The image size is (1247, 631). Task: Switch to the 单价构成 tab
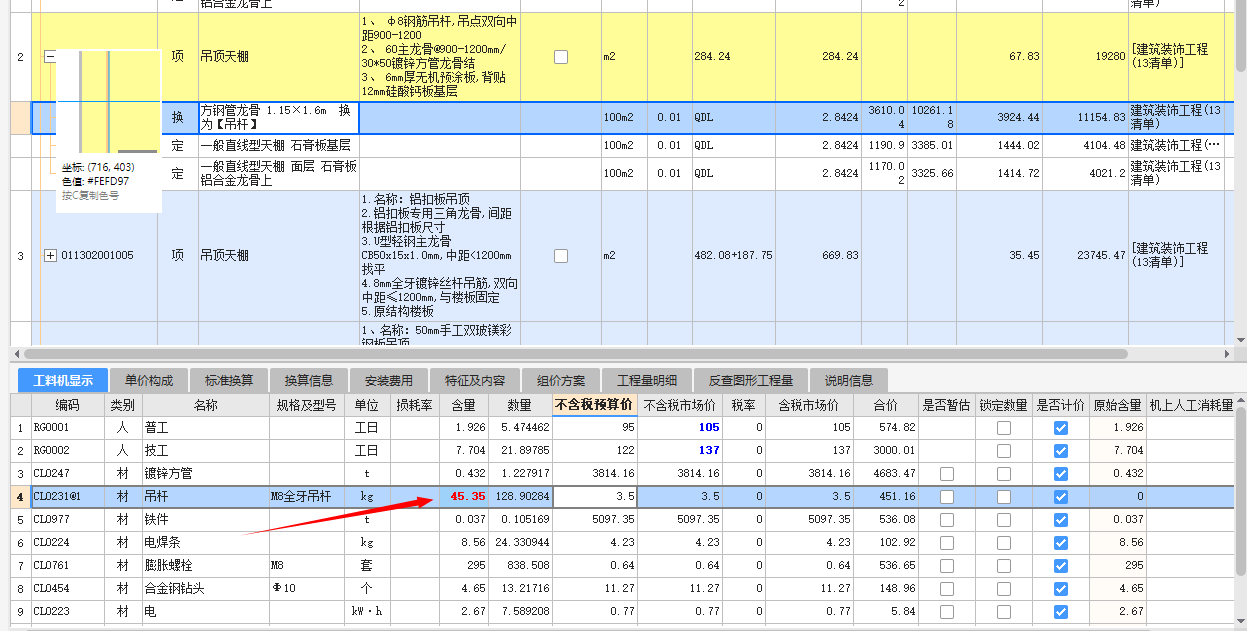pyautogui.click(x=148, y=381)
